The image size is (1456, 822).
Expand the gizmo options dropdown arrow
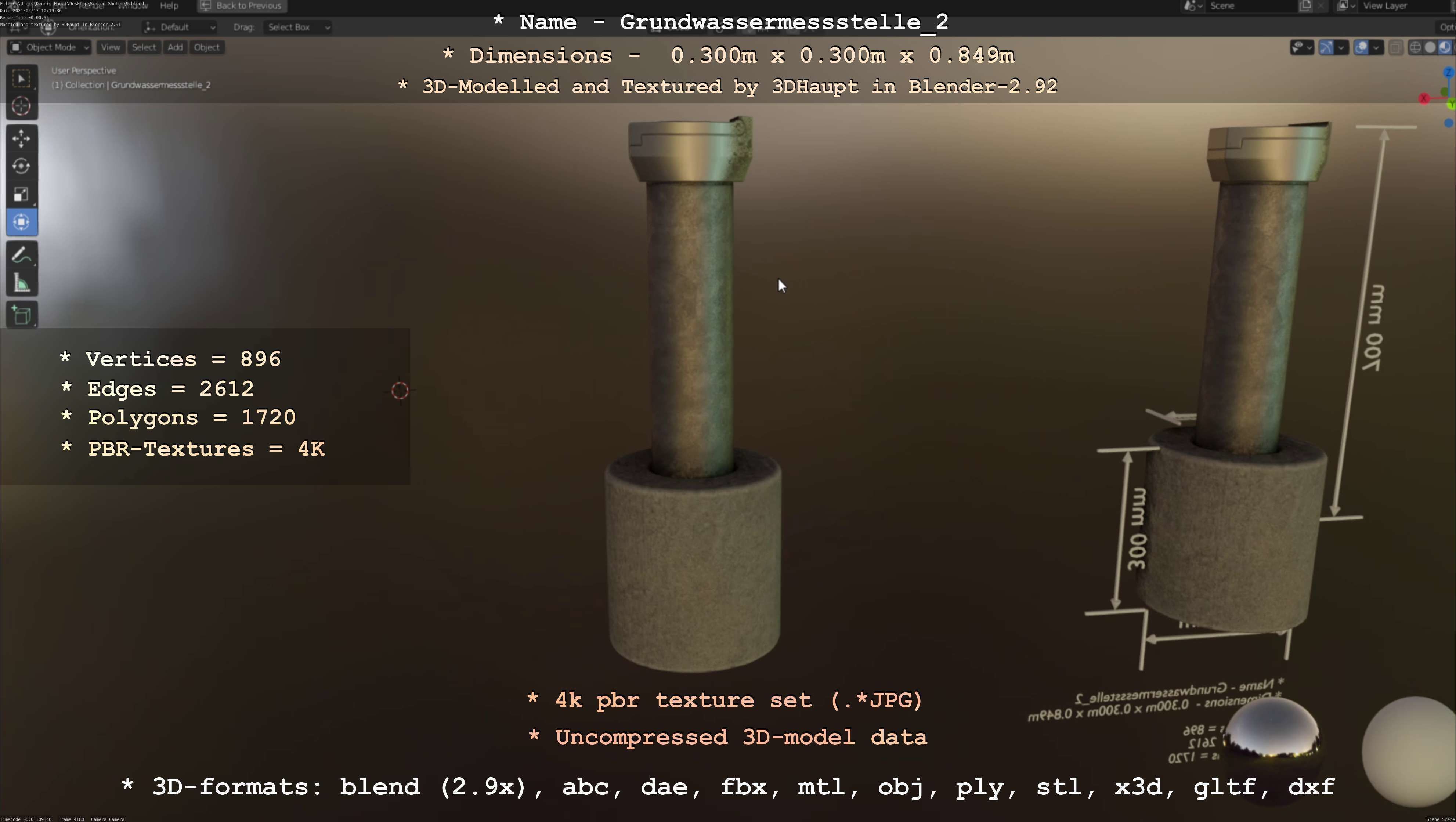(x=1342, y=47)
